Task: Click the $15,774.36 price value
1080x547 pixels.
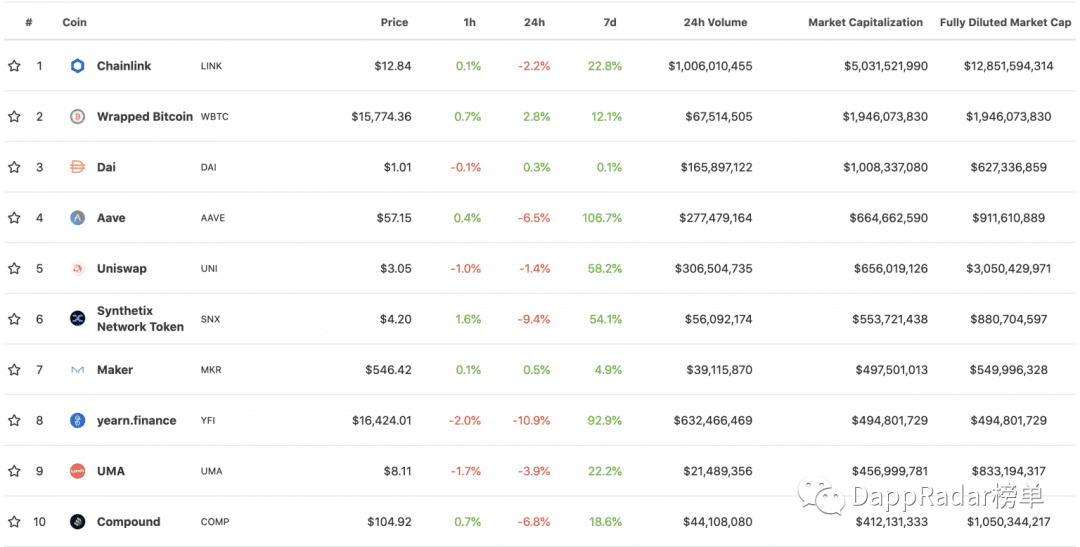Action: click(382, 116)
